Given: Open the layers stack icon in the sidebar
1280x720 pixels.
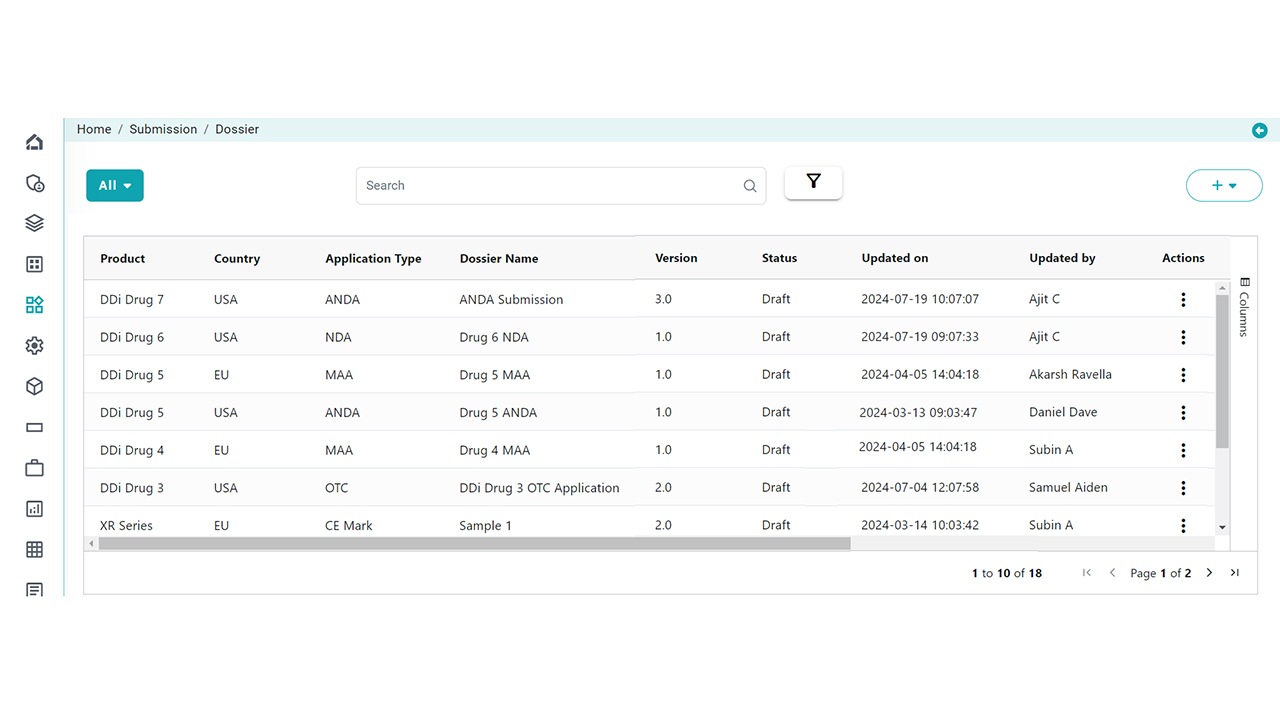Looking at the screenshot, I should (x=34, y=223).
